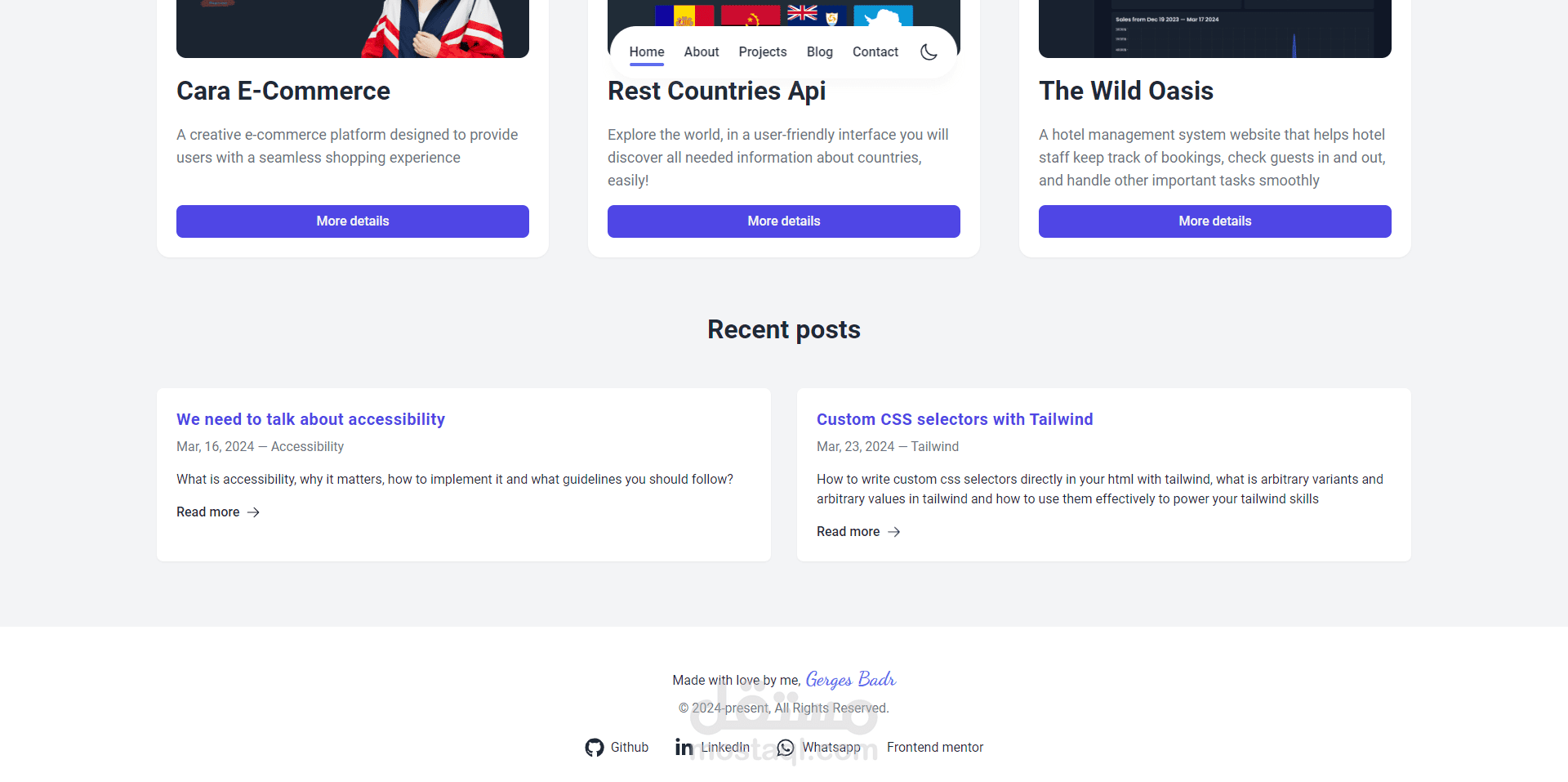This screenshot has height=782, width=1568.
Task: Open the Projects nav link
Action: point(763,52)
